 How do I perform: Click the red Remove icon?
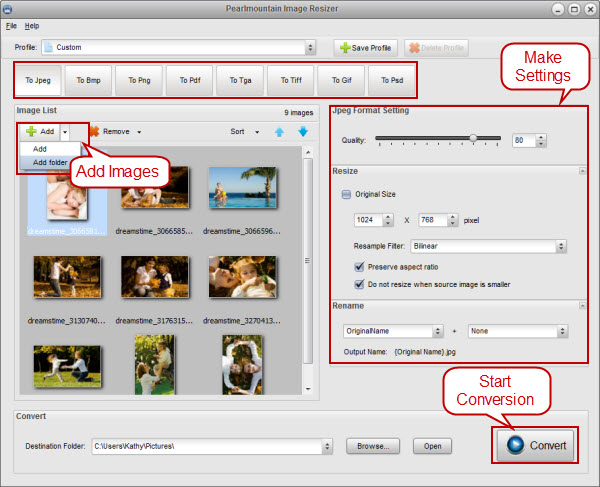click(94, 131)
